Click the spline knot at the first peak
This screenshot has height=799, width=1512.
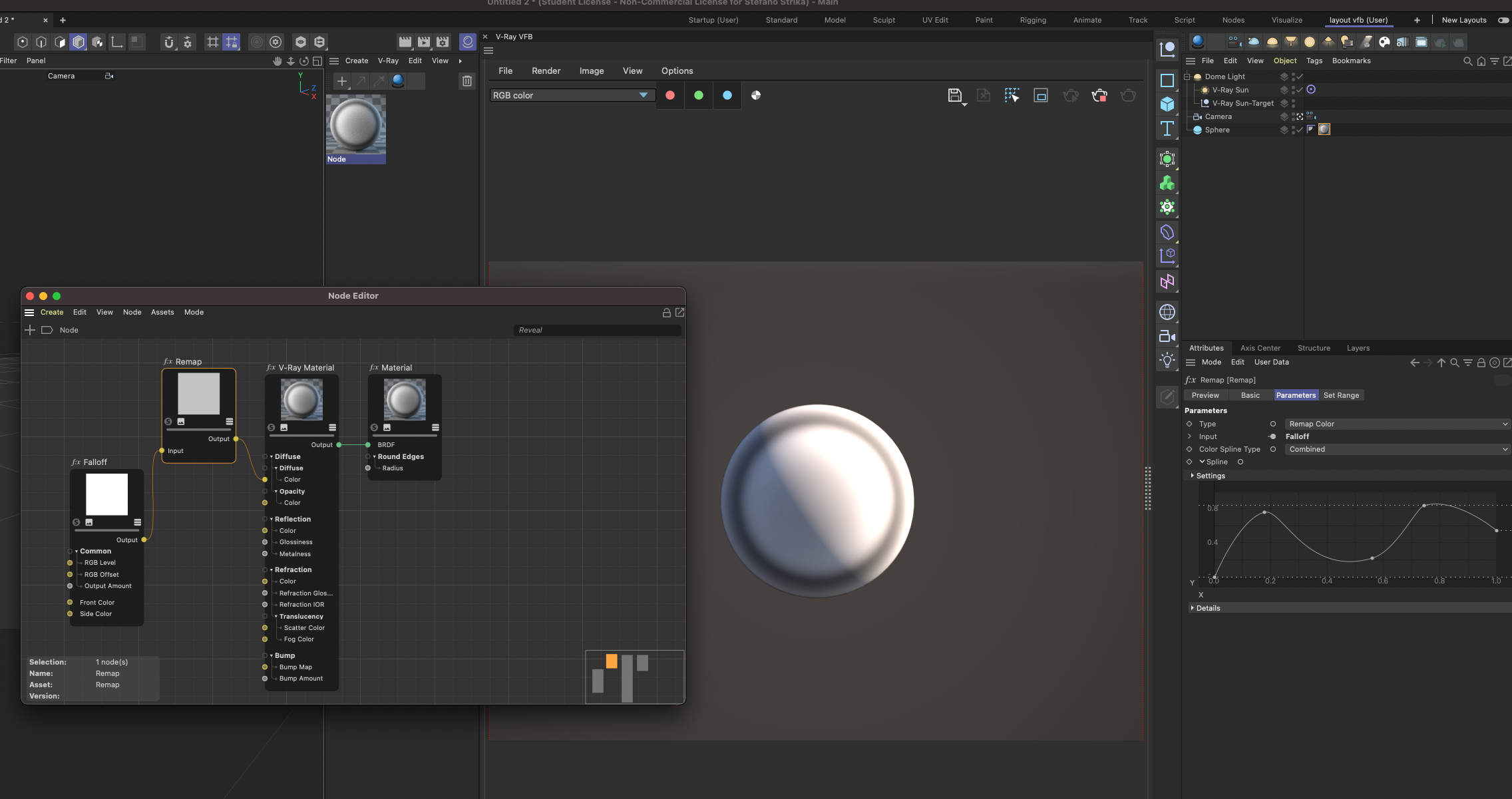point(1264,512)
